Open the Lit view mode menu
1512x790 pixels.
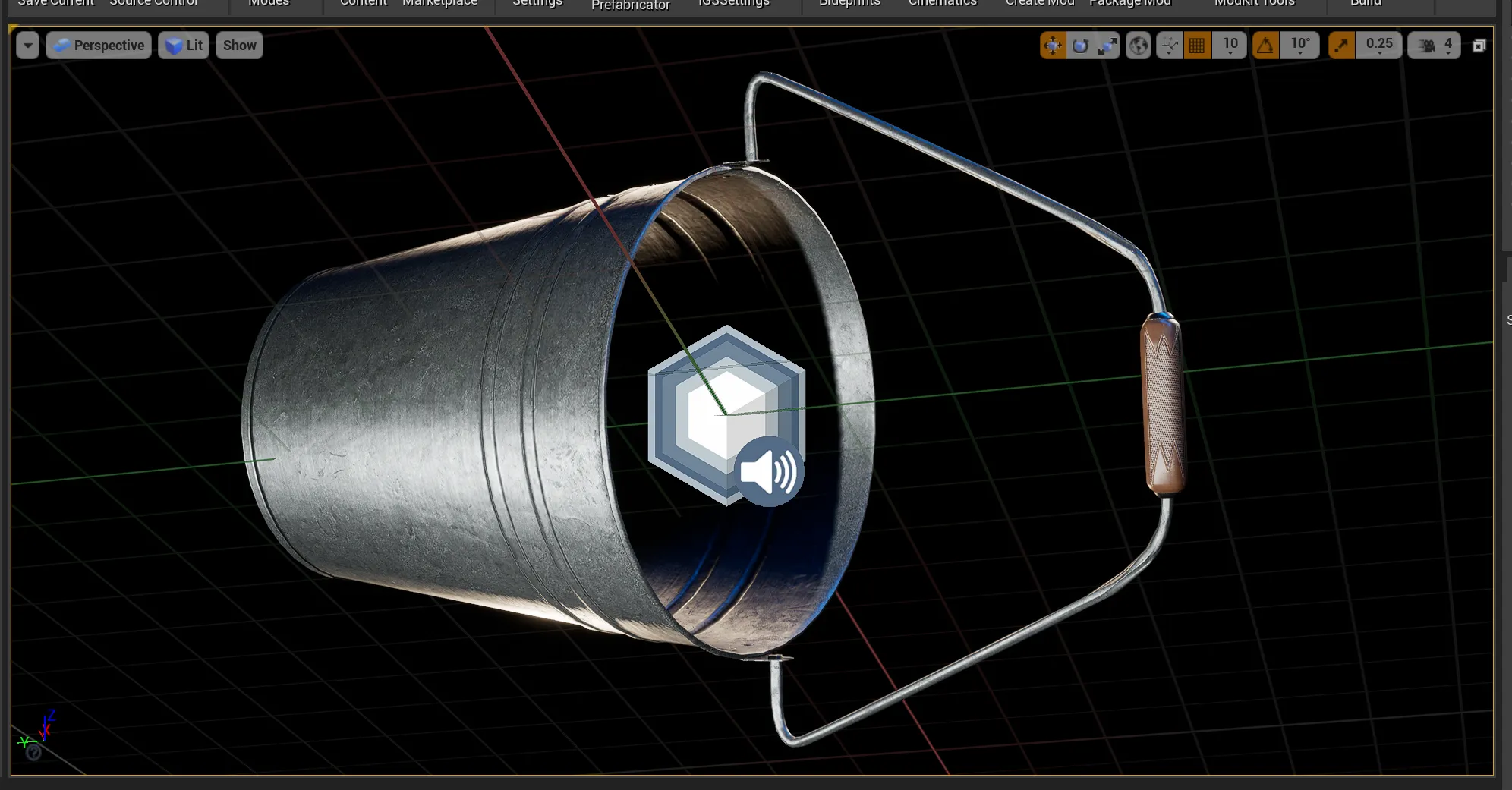coord(184,46)
